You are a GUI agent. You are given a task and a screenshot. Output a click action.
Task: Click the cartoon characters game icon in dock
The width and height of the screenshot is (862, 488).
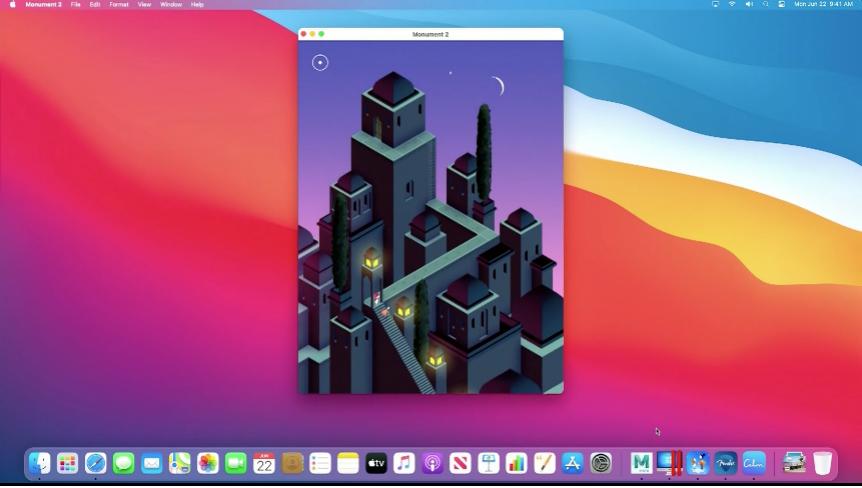click(698, 463)
